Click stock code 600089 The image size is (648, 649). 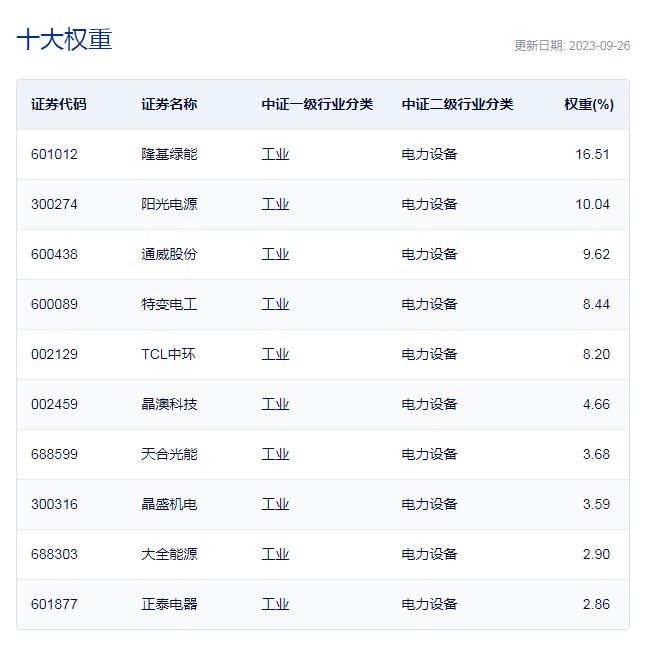pyautogui.click(x=54, y=304)
